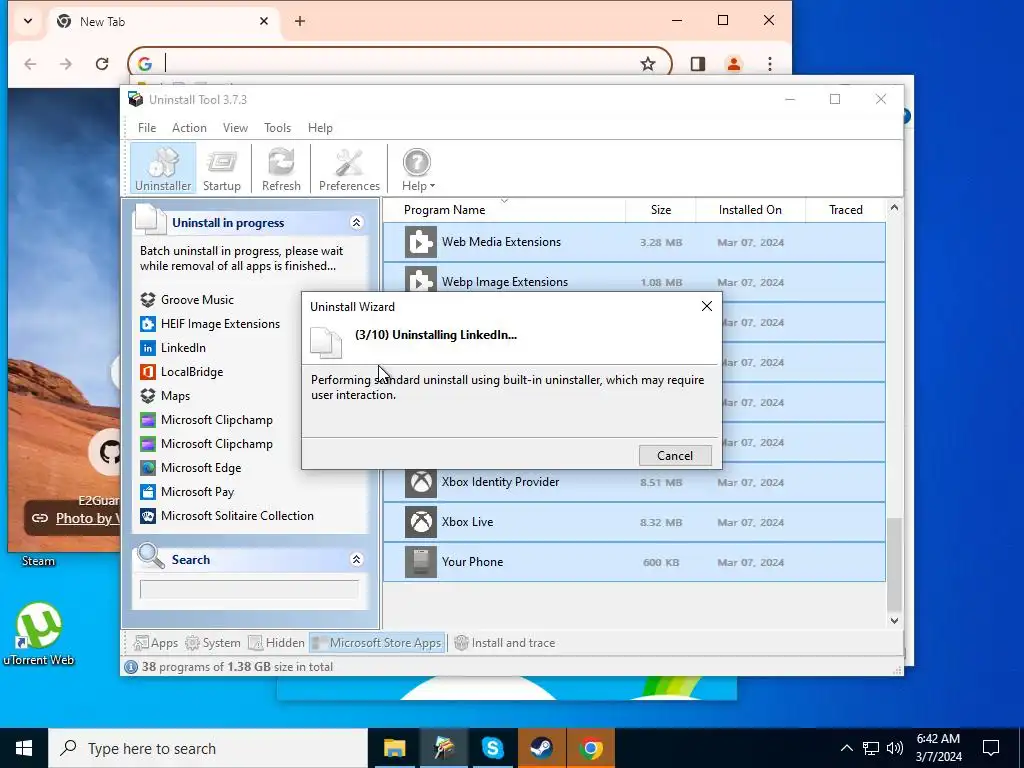The width and height of the screenshot is (1024, 768).
Task: Click the Chrome address bar
Action: (398, 63)
